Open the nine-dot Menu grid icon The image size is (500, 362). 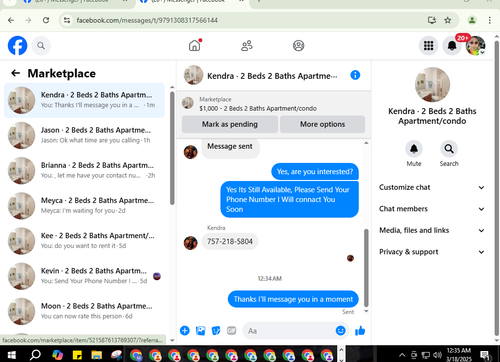coord(428,46)
